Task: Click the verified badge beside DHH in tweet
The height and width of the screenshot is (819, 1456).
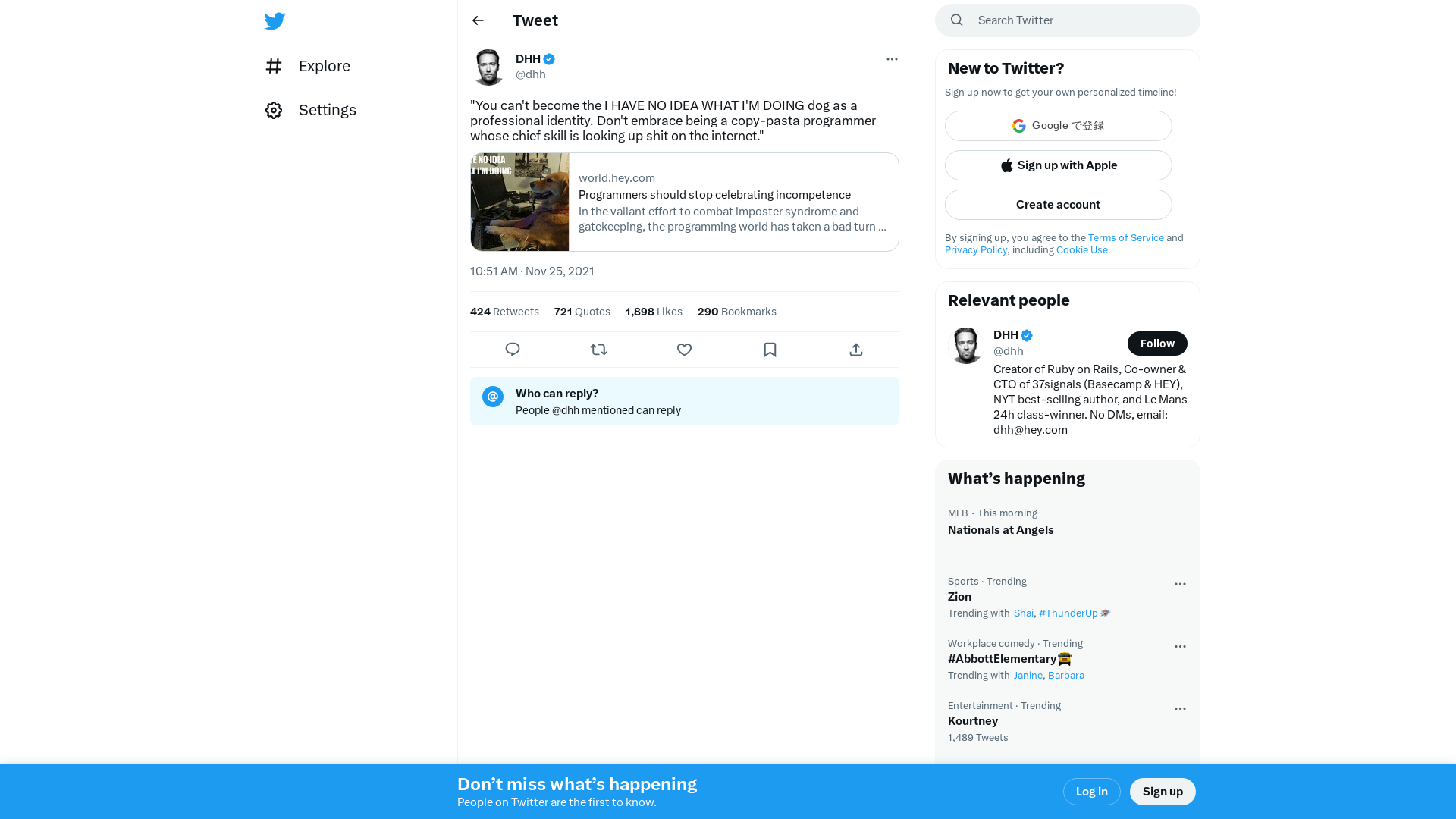Action: (x=549, y=59)
